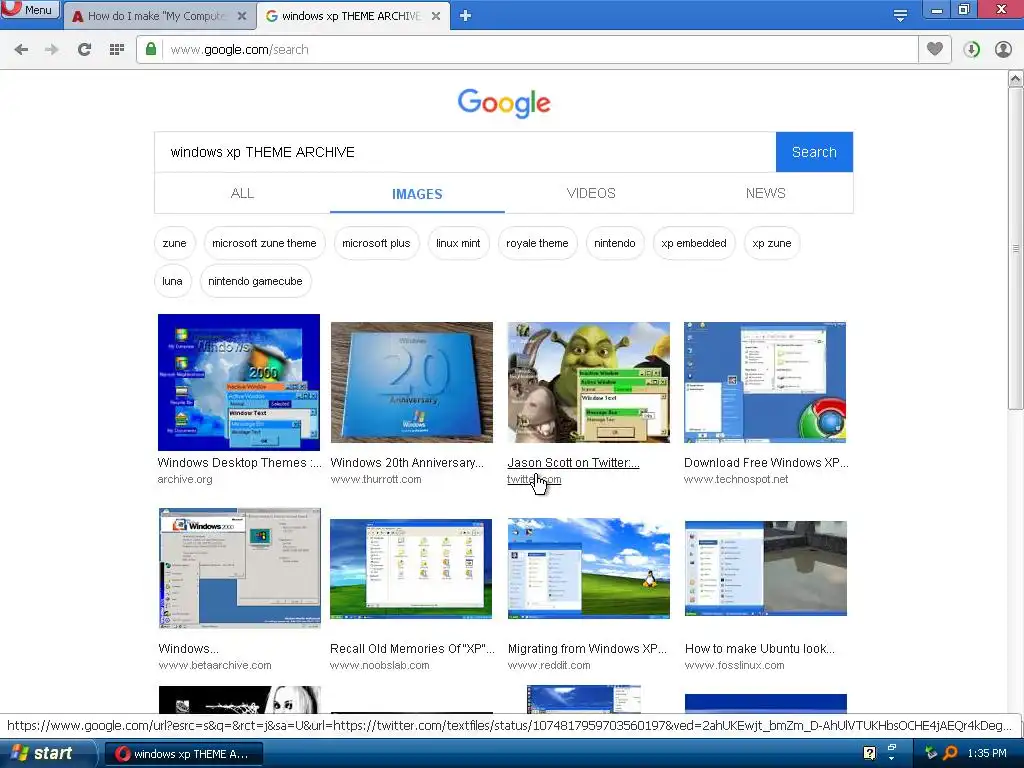Go back to previous page

tap(21, 50)
